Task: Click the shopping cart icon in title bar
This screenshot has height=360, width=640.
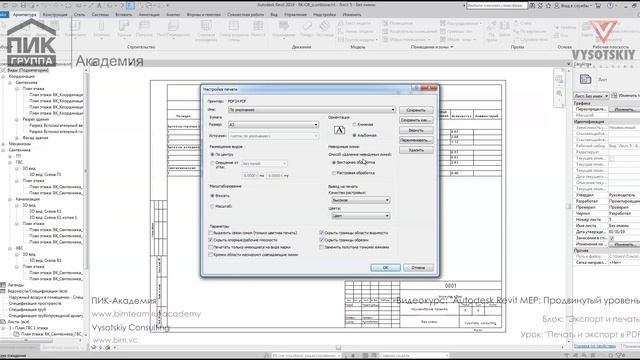Action: click(598, 6)
